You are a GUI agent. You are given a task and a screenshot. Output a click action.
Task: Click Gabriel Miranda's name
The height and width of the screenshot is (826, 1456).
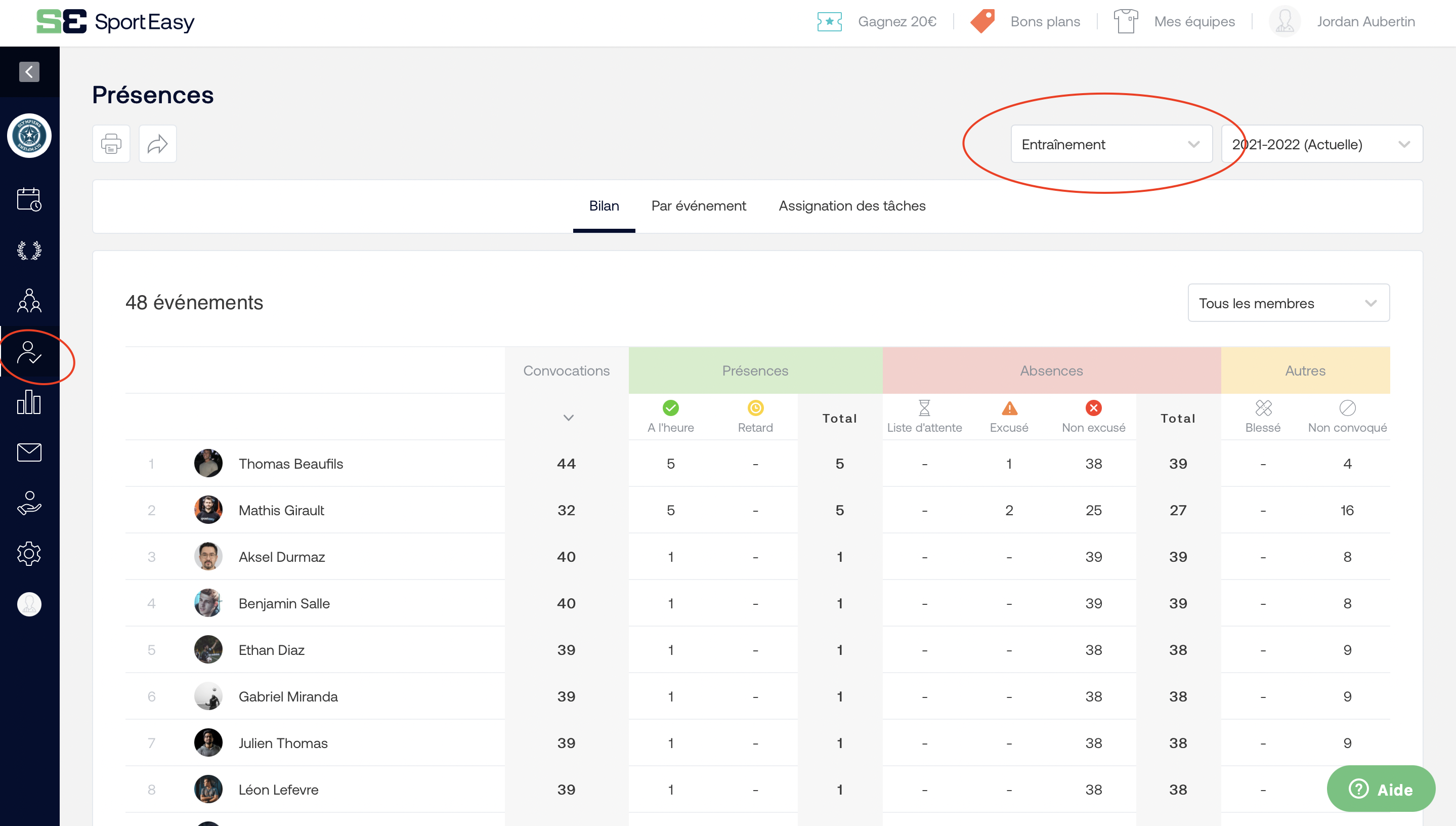click(x=288, y=696)
